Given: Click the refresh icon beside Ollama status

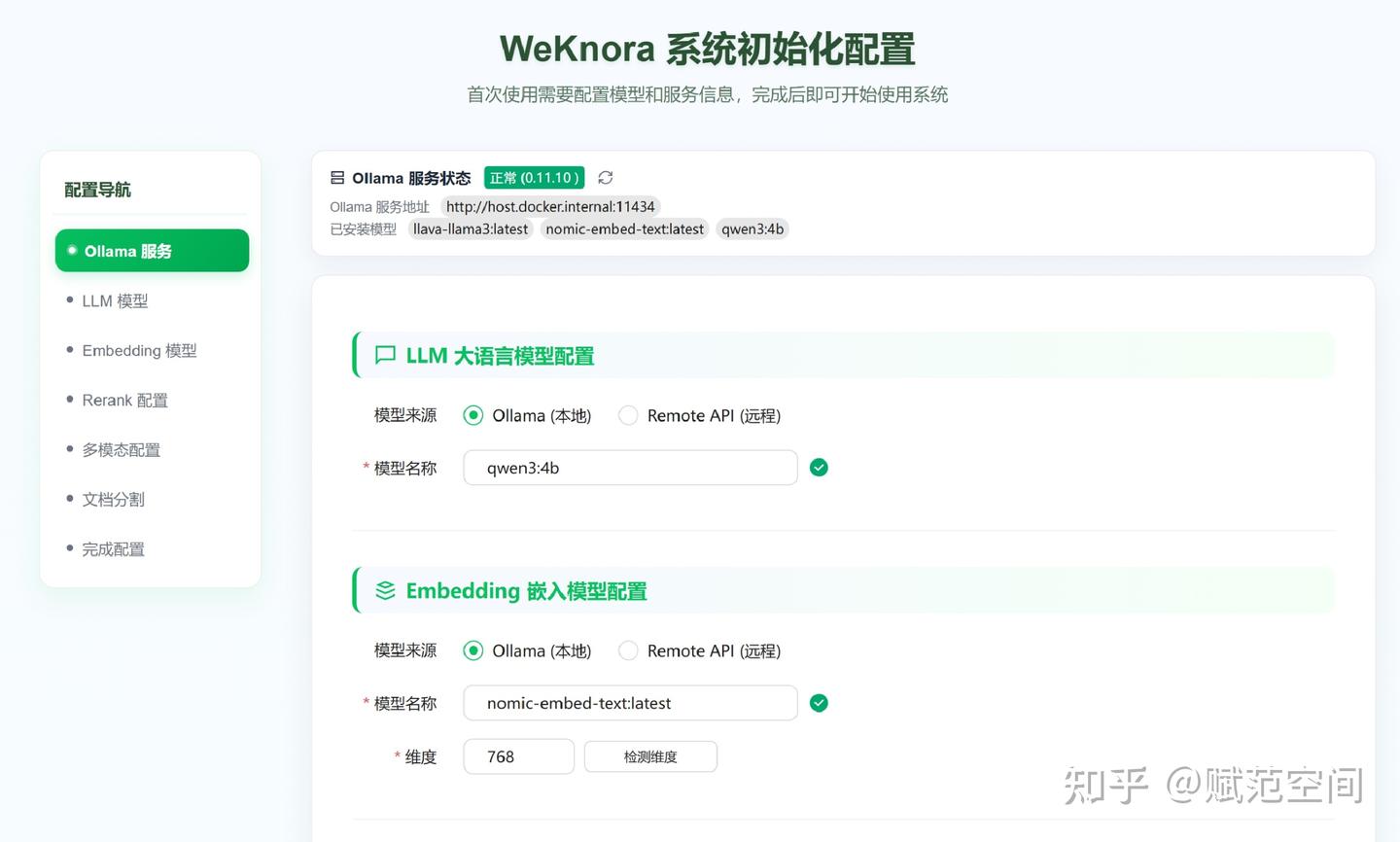Looking at the screenshot, I should [605, 178].
